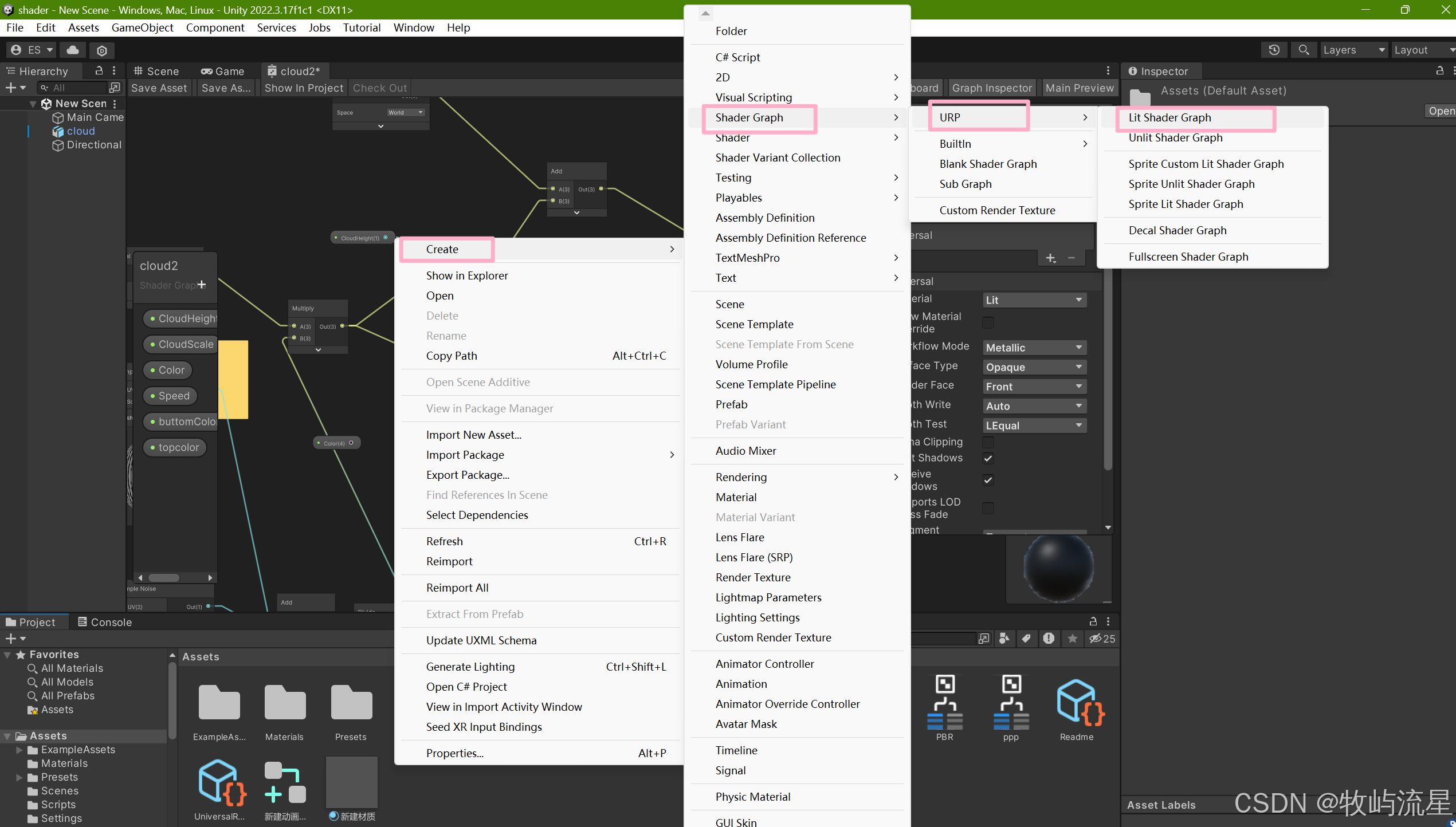This screenshot has width=1456, height=827.
Task: Click the yellow color swatch in graph
Action: point(233,380)
